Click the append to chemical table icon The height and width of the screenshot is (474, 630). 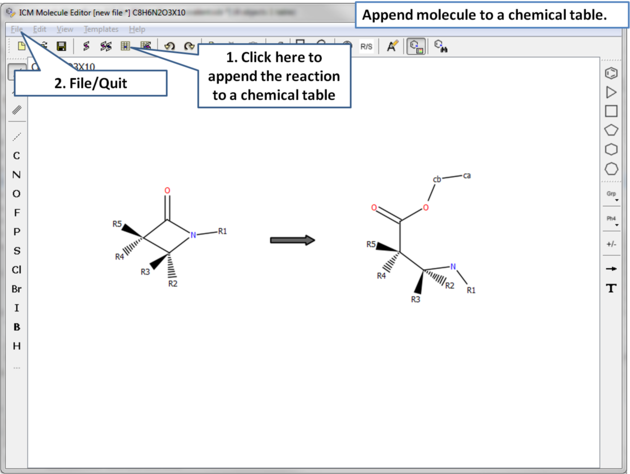[x=125, y=46]
